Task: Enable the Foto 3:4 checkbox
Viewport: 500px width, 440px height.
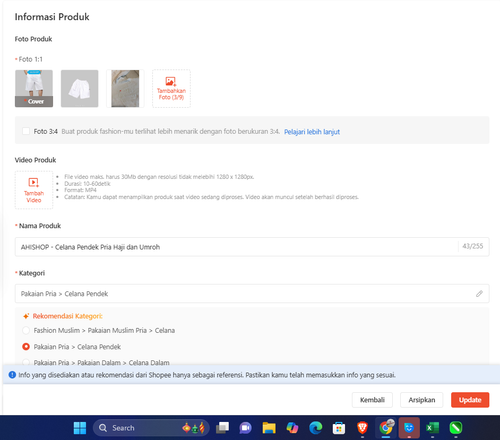Action: (26, 131)
